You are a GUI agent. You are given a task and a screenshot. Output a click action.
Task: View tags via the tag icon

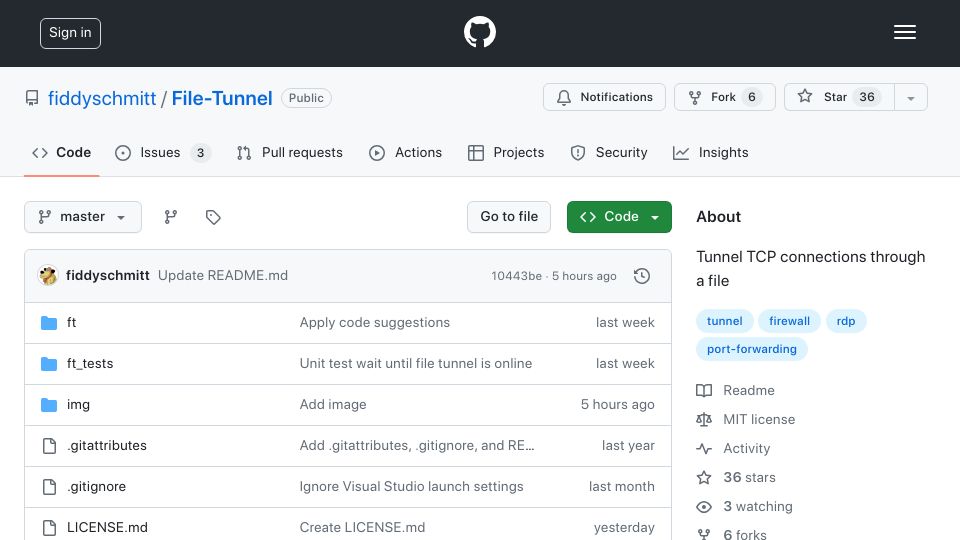[213, 217]
